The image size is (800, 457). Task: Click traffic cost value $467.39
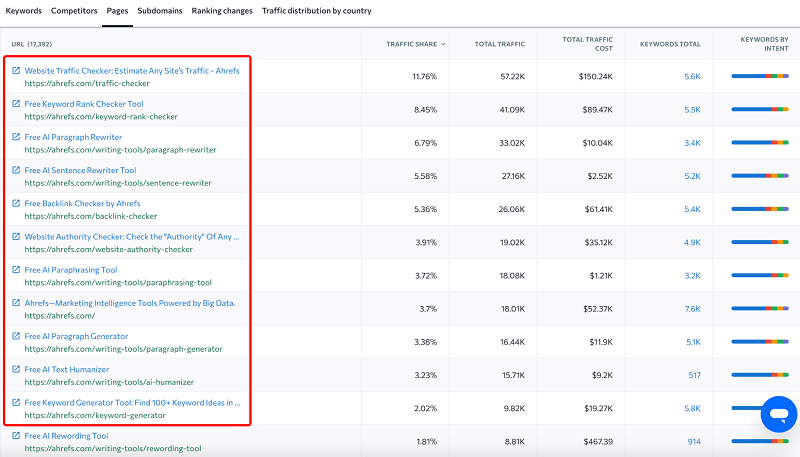point(598,442)
